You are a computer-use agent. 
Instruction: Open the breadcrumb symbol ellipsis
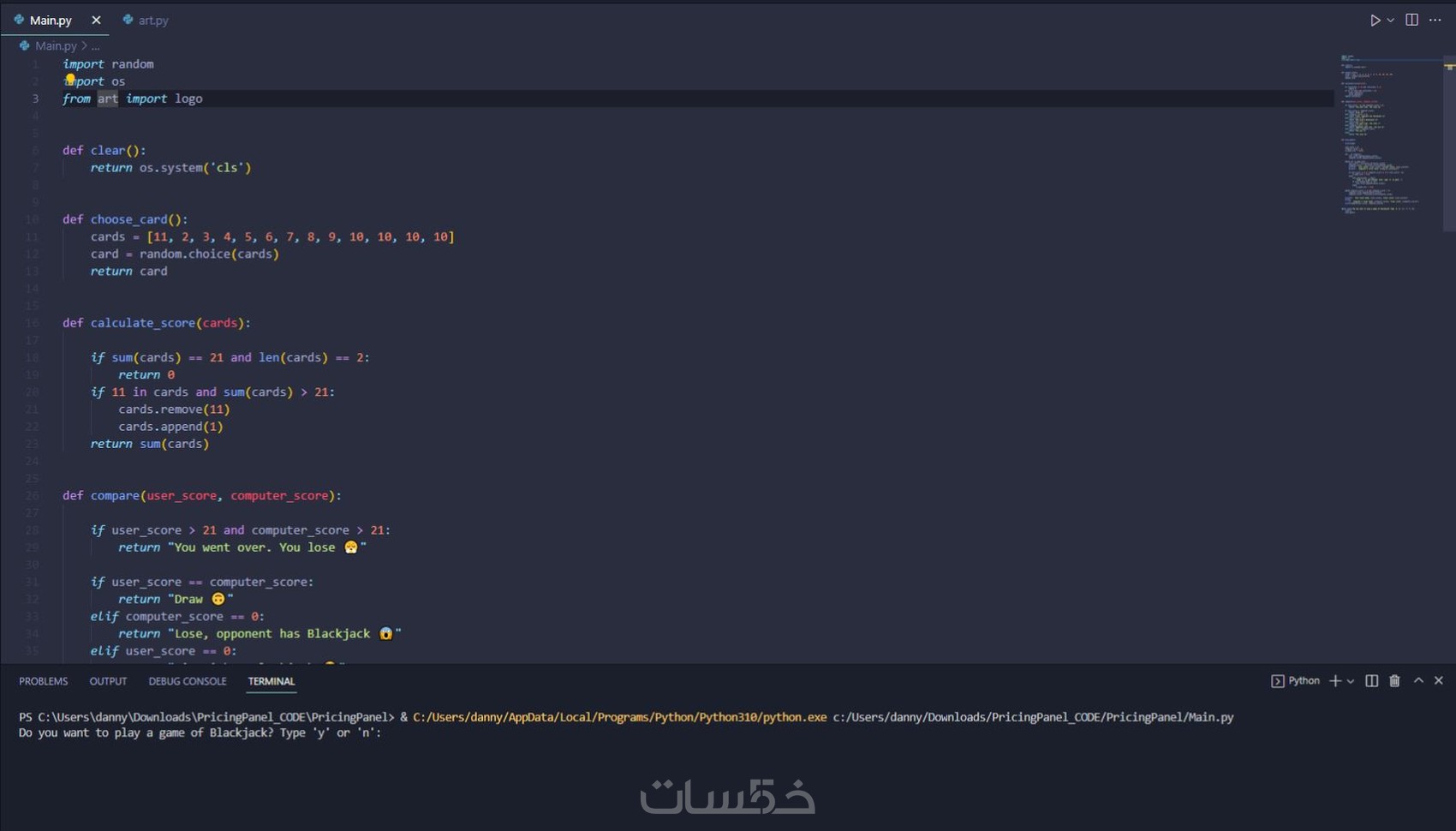coord(95,45)
